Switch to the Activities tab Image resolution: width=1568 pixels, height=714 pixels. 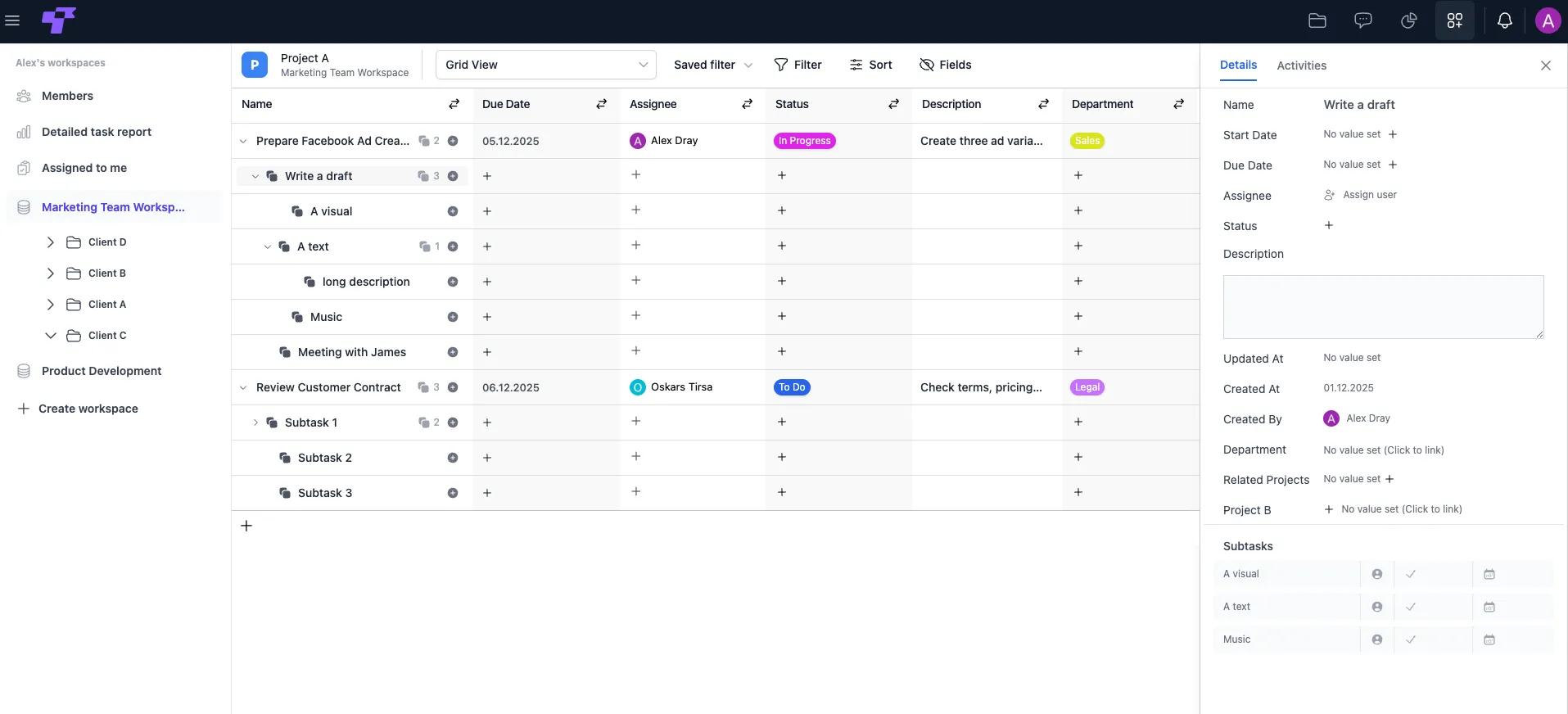tap(1302, 66)
